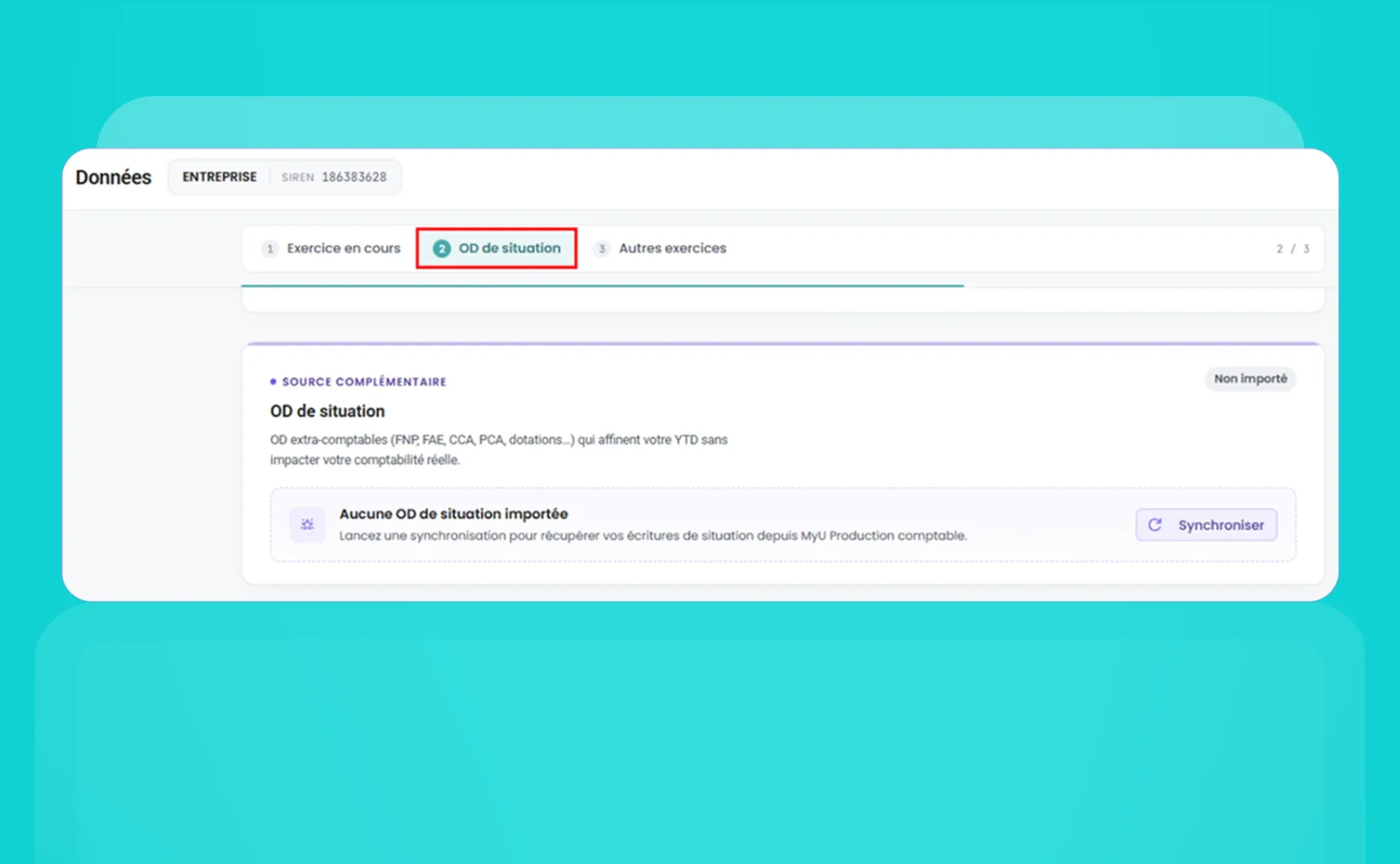Image resolution: width=1400 pixels, height=864 pixels.
Task: Click the Données page title
Action: tap(113, 177)
